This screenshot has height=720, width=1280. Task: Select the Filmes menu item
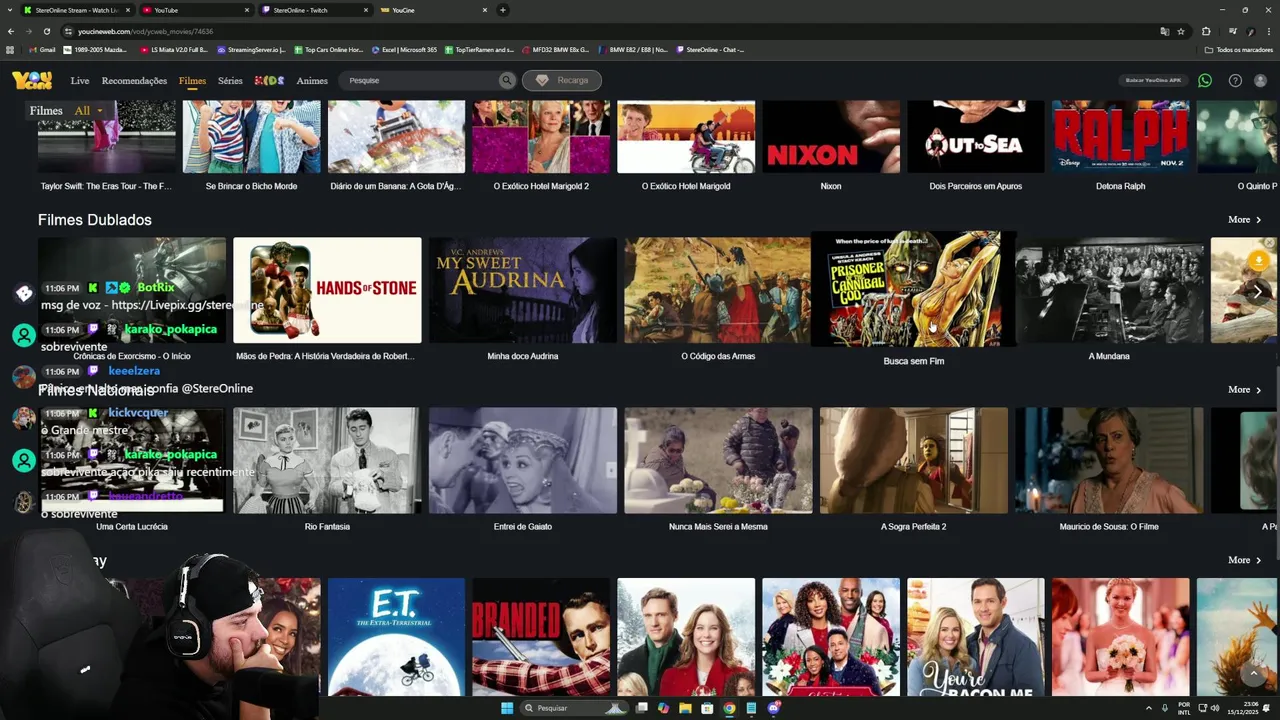pos(192,81)
